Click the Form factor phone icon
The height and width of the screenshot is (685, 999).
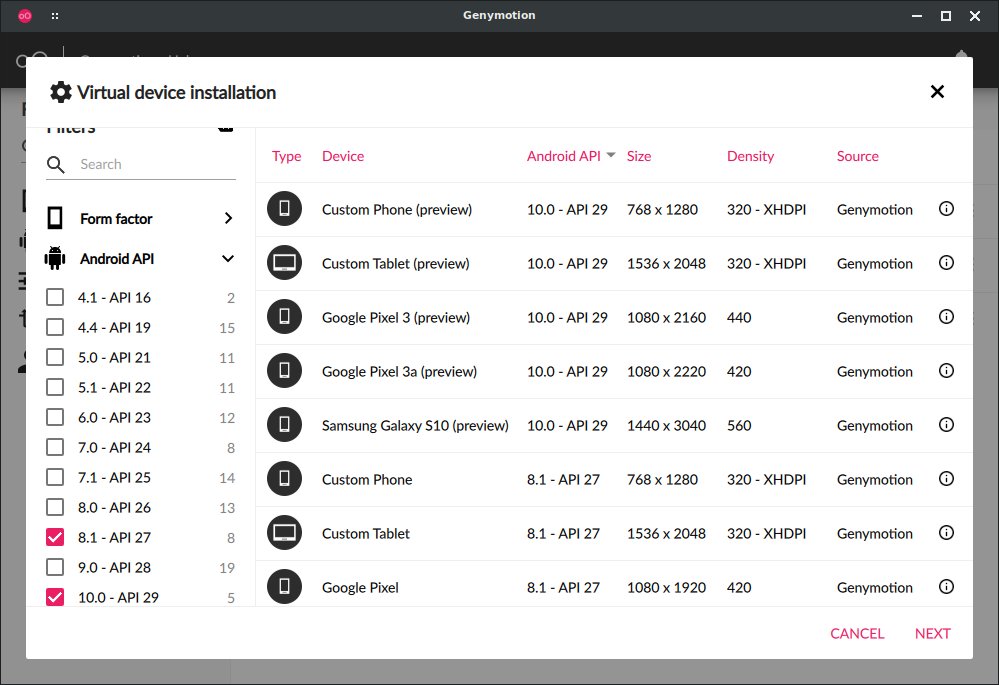tap(55, 218)
